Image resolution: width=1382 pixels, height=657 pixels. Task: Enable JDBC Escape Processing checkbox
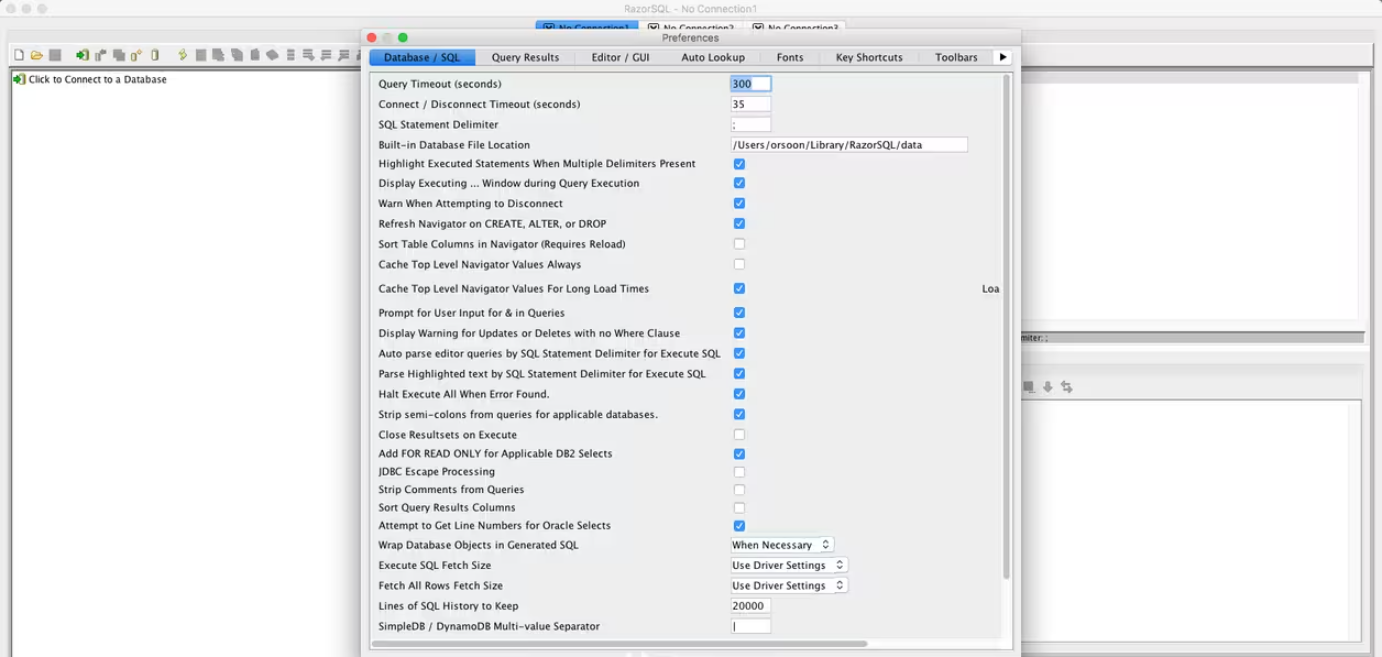[x=739, y=472]
